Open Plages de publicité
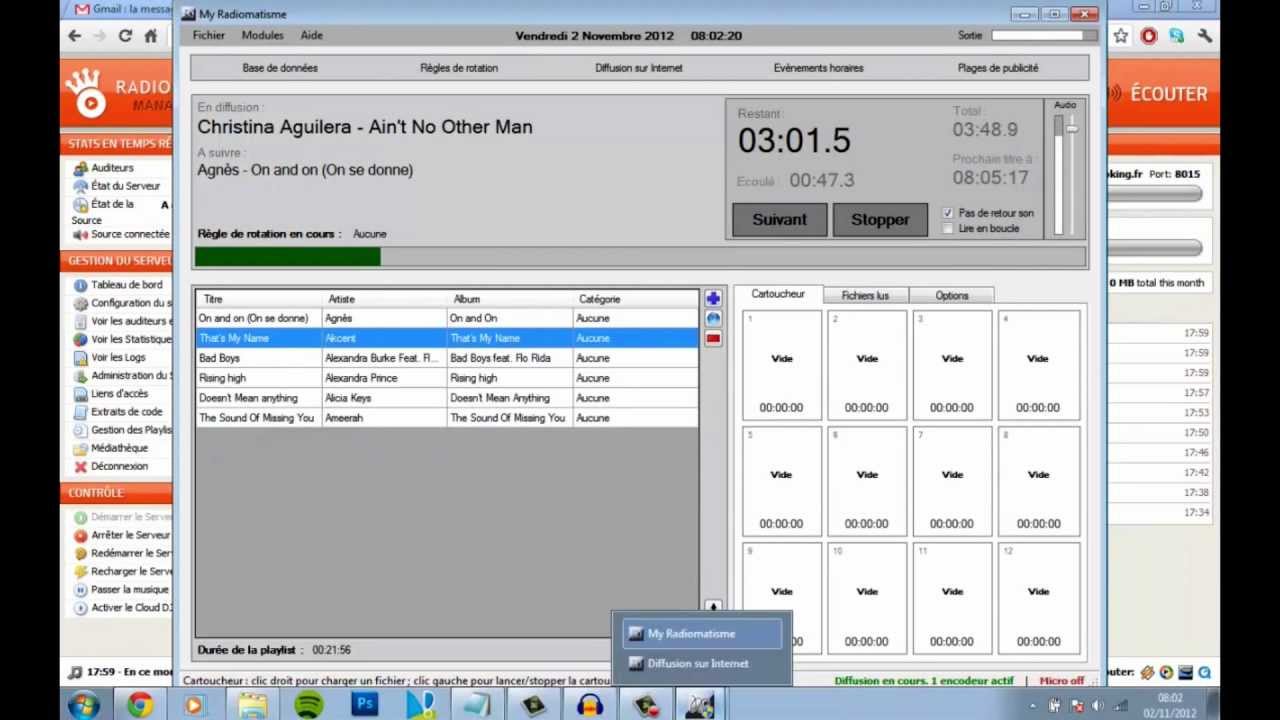 (998, 68)
